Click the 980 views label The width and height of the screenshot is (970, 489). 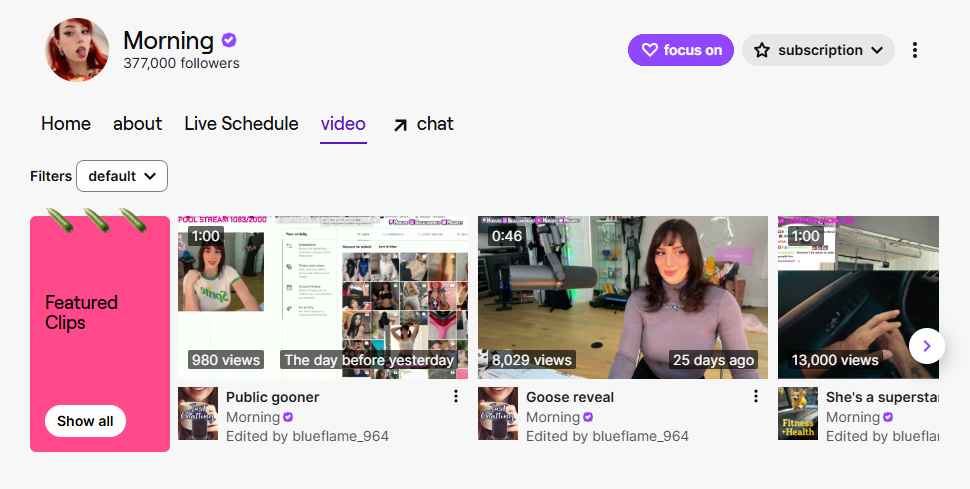(226, 360)
